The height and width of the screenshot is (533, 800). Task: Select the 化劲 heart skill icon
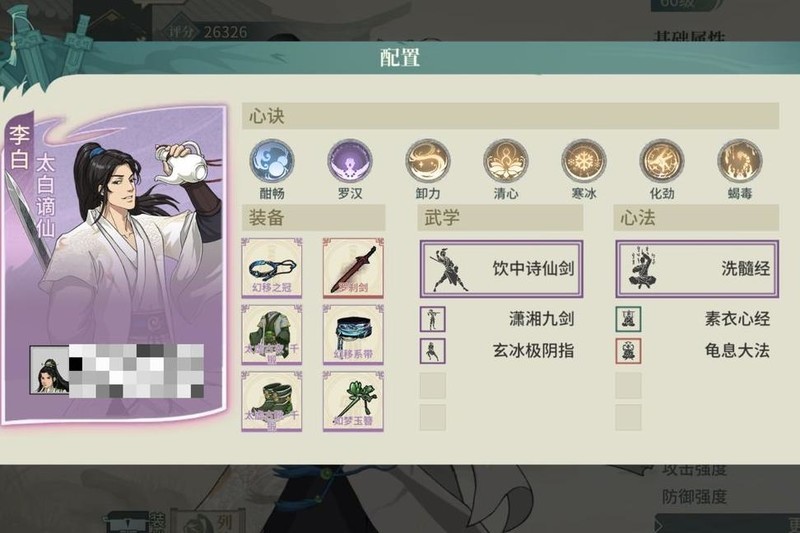point(662,162)
